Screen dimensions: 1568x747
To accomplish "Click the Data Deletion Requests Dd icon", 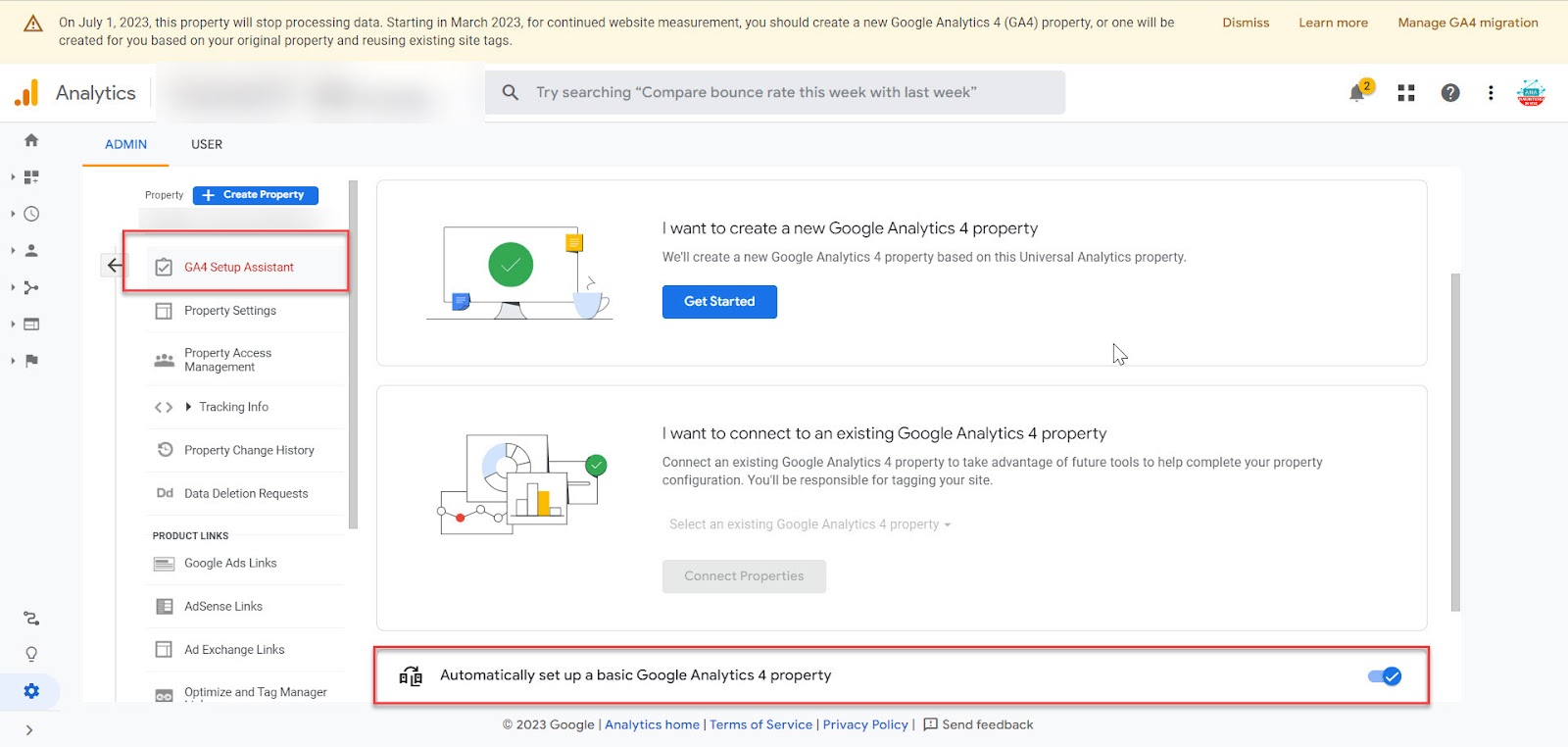I will coord(165,493).
